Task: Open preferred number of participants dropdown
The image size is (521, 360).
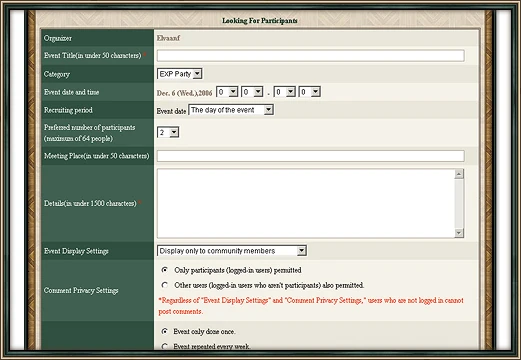Action: (x=168, y=132)
